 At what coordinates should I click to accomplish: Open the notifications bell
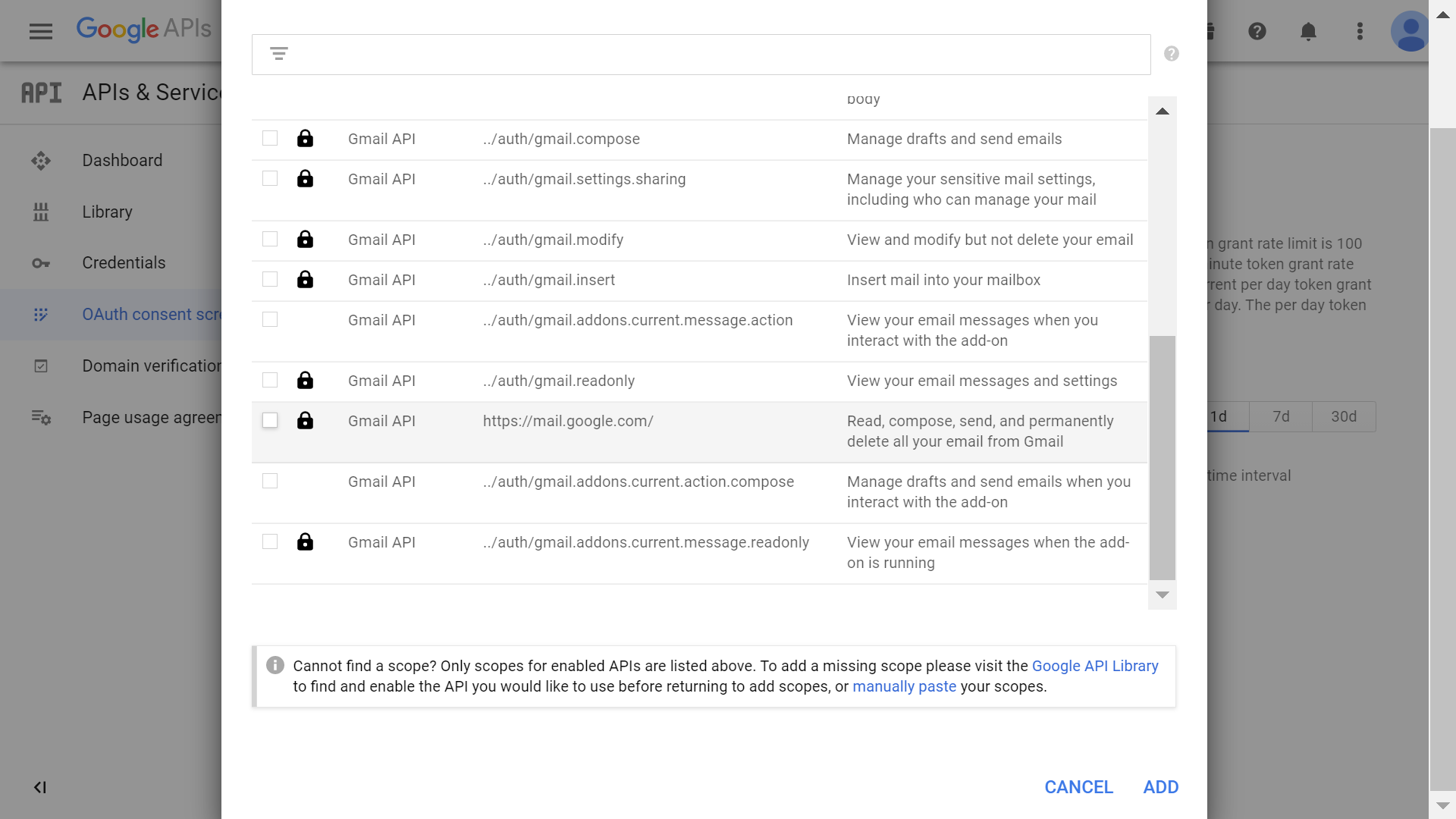pos(1308,31)
